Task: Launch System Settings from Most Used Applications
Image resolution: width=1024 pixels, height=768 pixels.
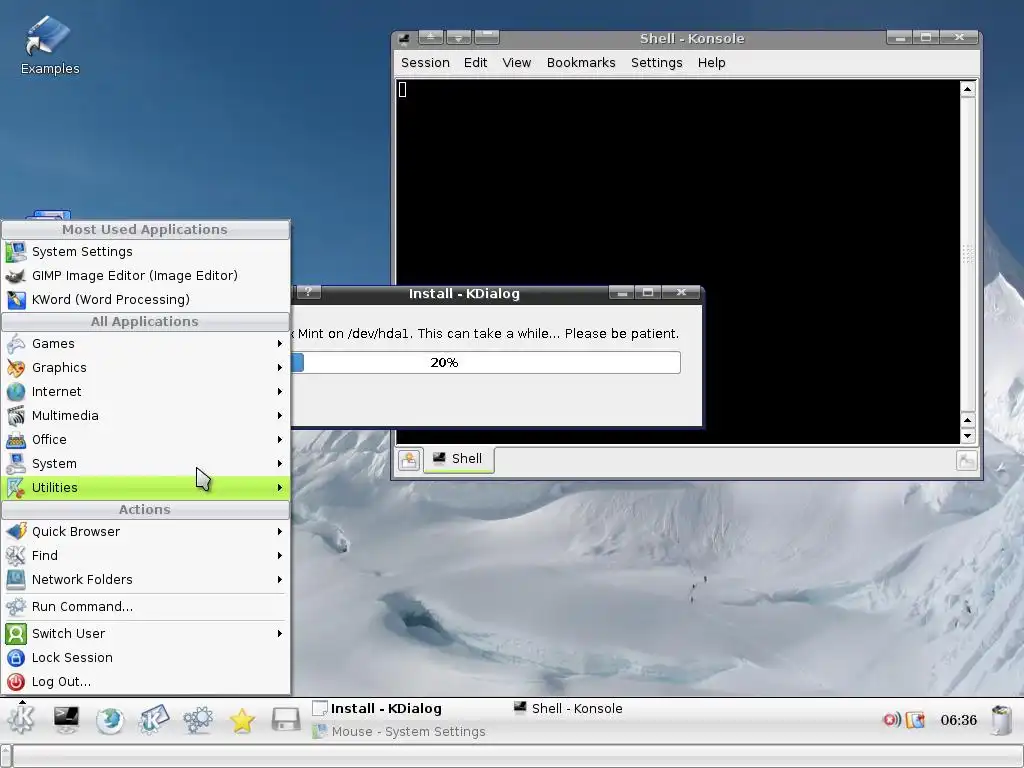Action: point(145,251)
